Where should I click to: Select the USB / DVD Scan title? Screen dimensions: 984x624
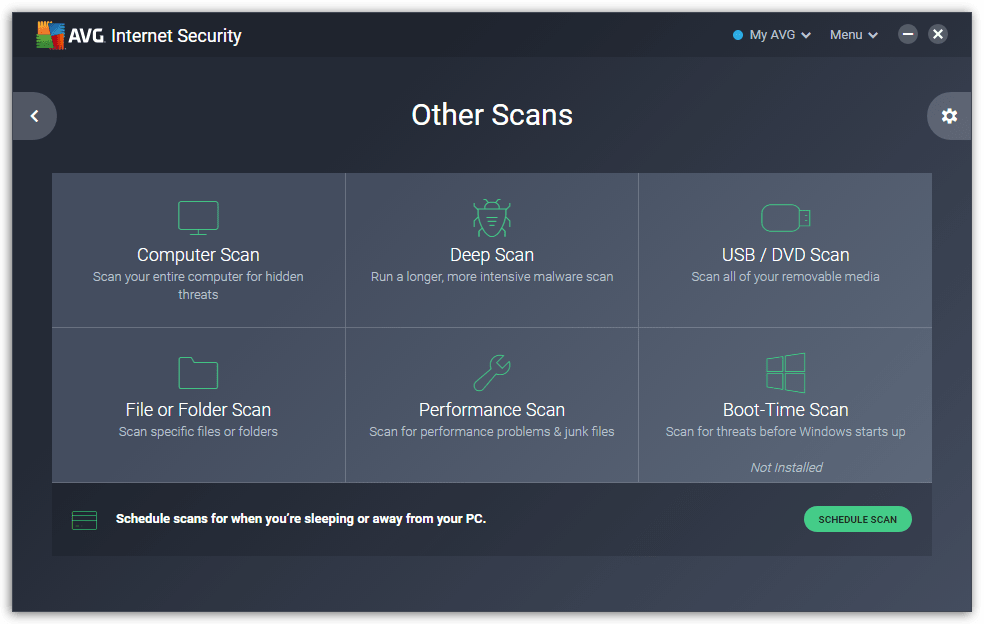(x=785, y=255)
